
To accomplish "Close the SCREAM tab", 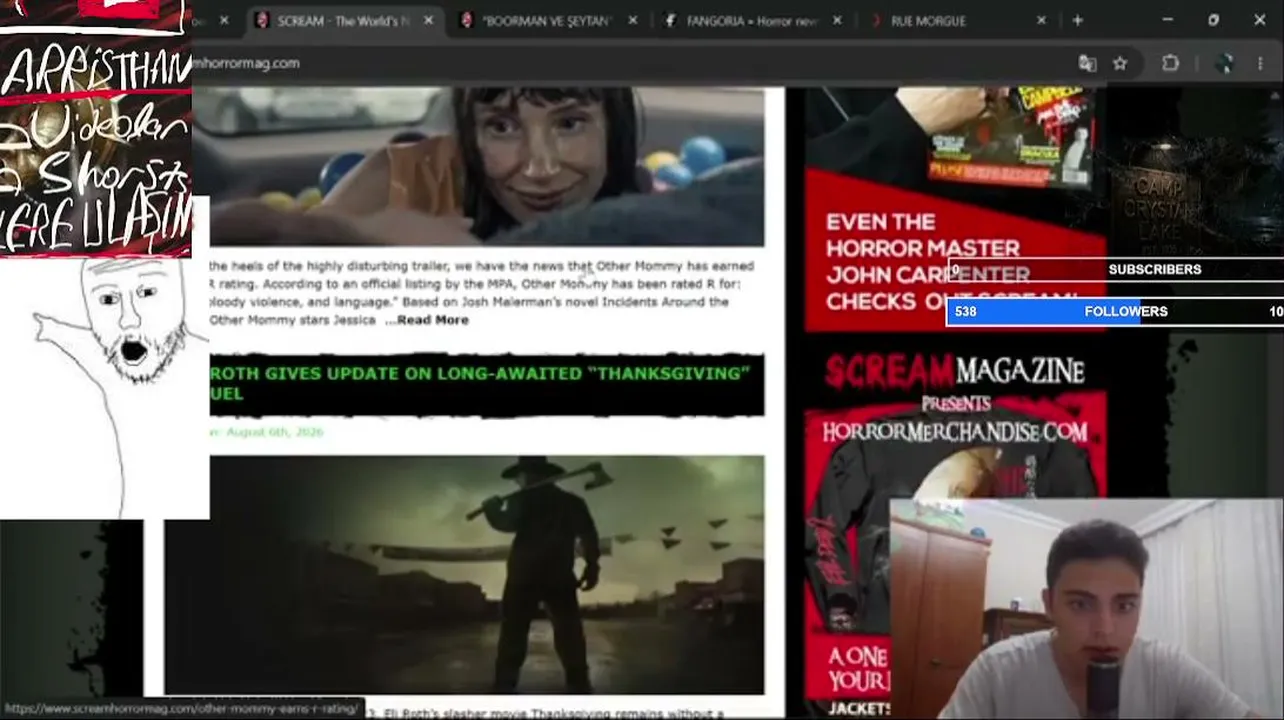I will (x=429, y=20).
